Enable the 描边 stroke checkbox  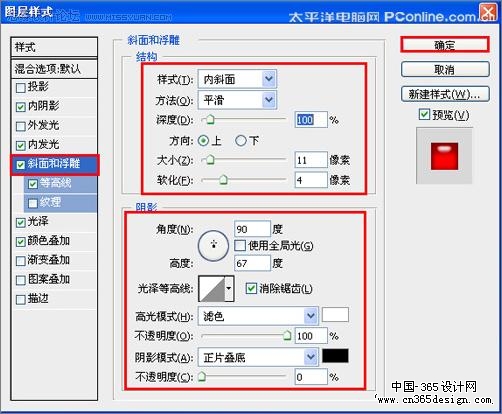(x=21, y=299)
